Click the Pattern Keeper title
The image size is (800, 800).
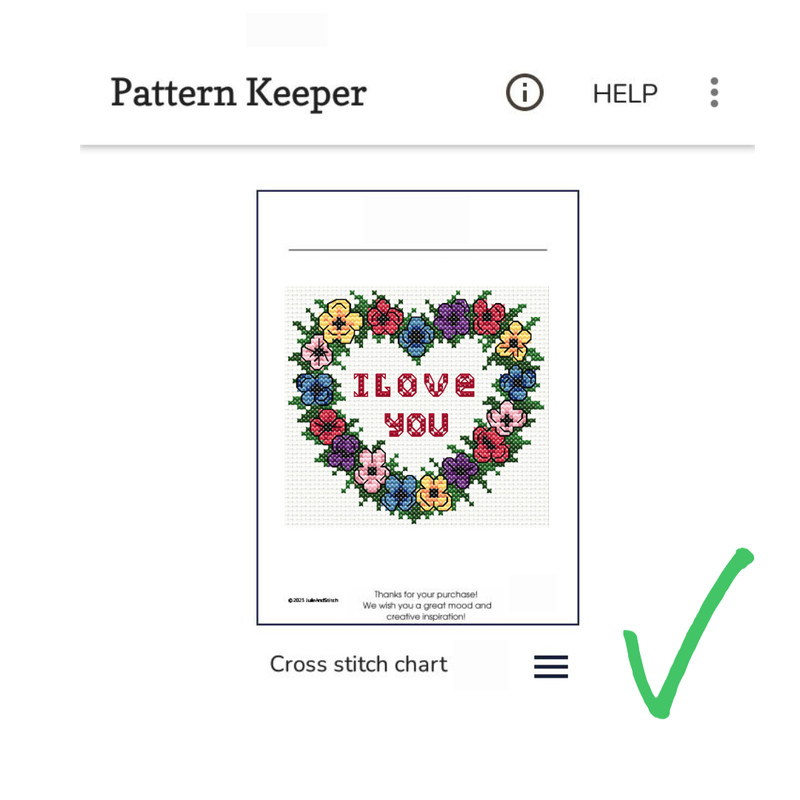[x=239, y=93]
